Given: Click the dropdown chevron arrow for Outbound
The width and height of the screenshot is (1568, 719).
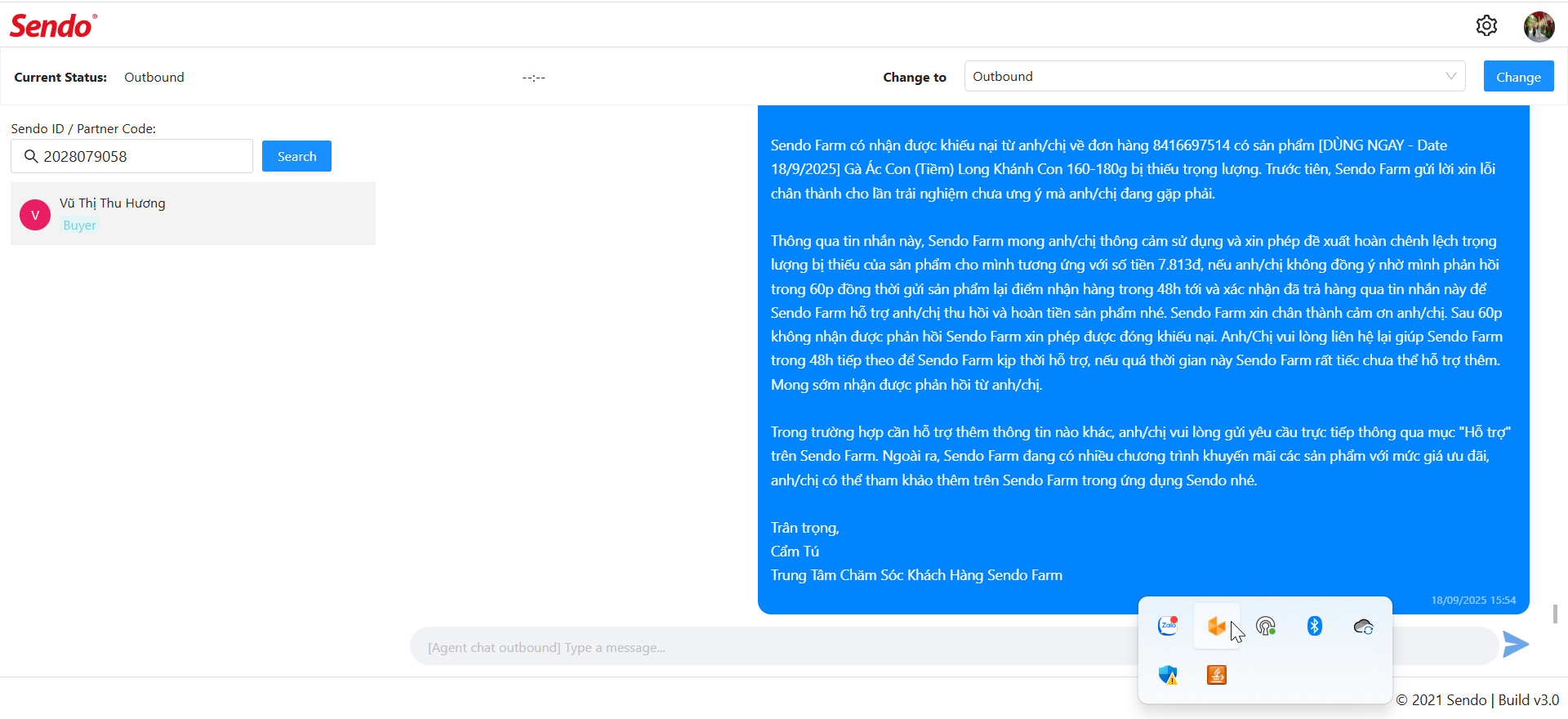Looking at the screenshot, I should 1450,76.
